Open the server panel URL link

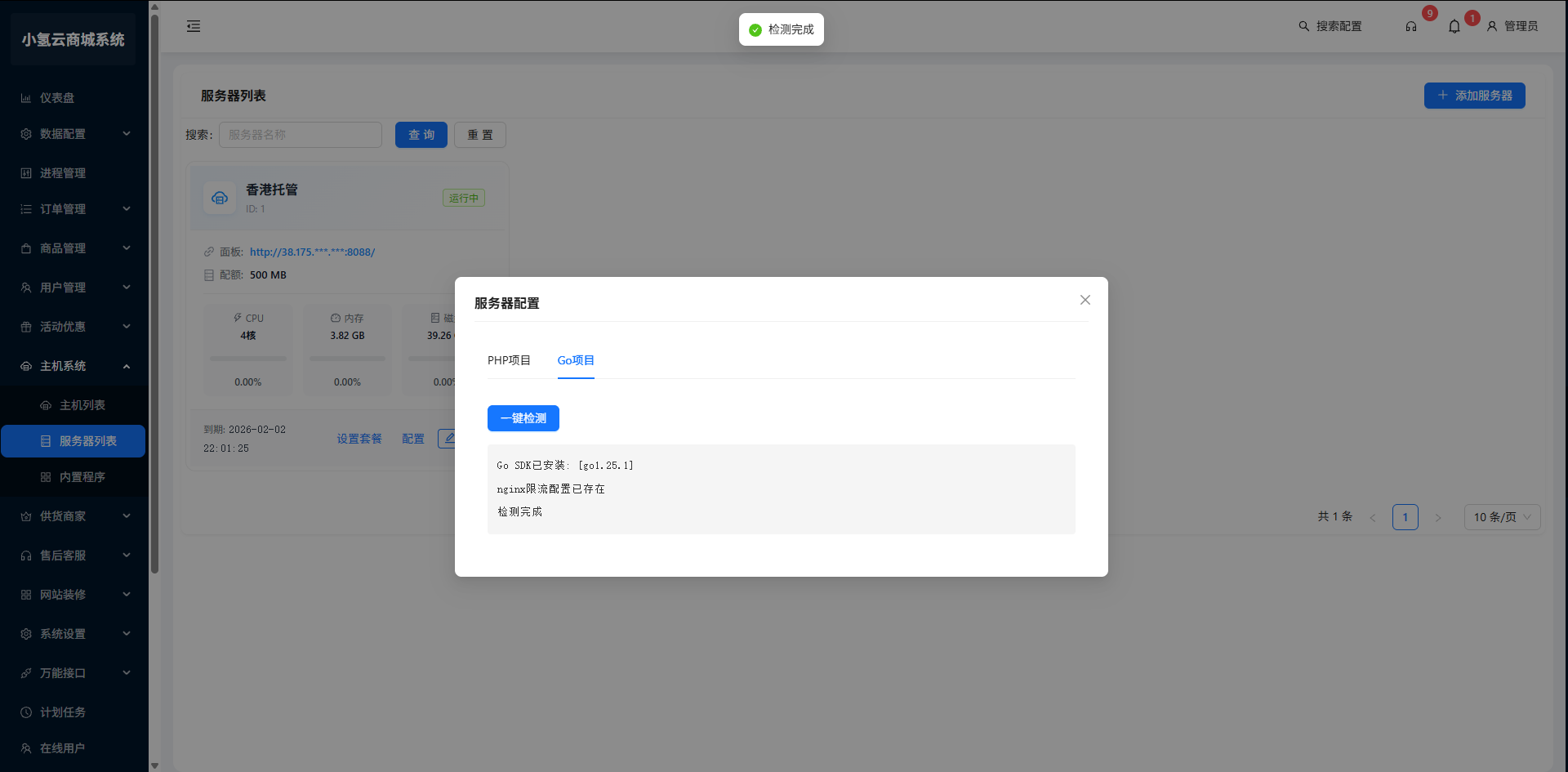pos(312,252)
